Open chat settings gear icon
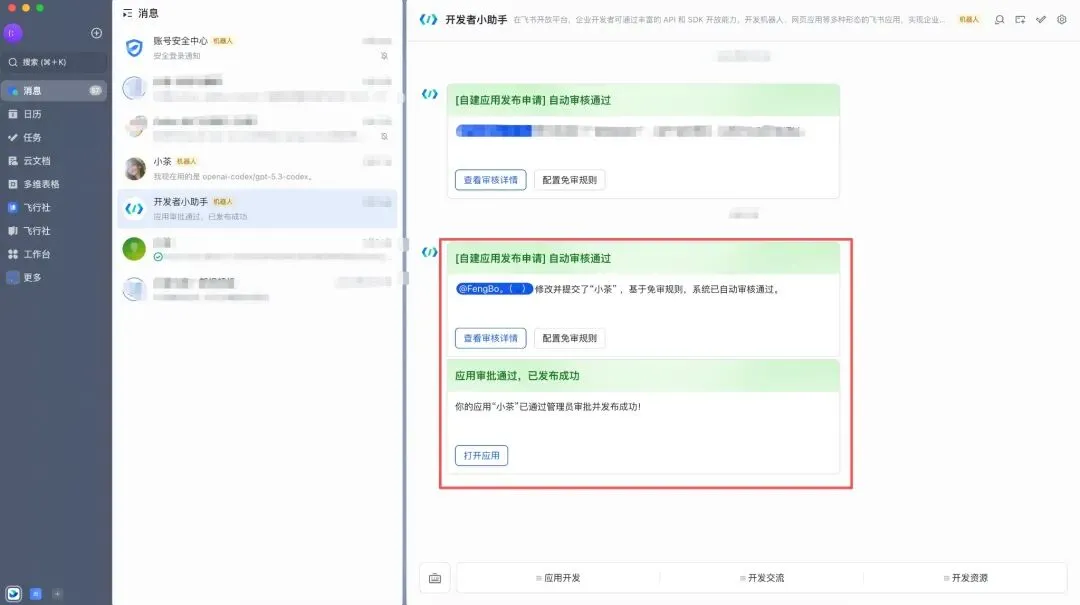The width and height of the screenshot is (1080, 605). coord(1062,19)
